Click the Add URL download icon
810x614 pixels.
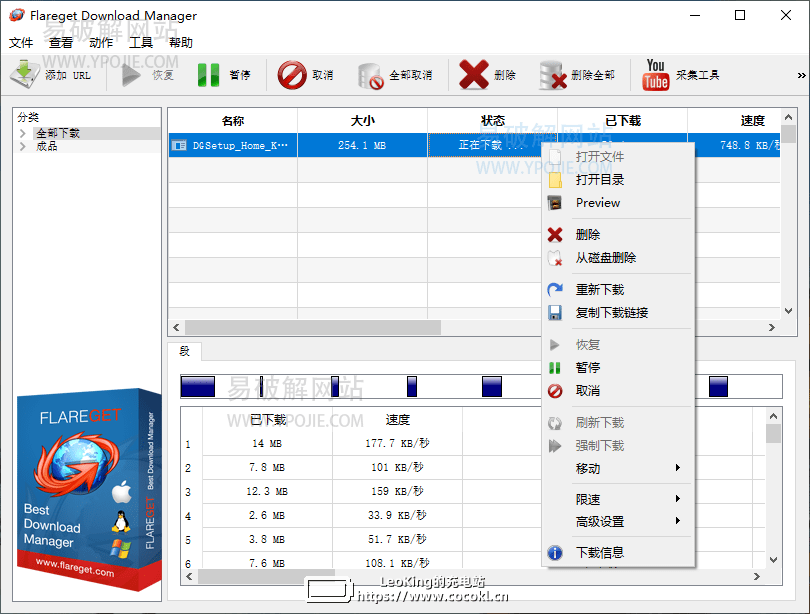(x=24, y=75)
